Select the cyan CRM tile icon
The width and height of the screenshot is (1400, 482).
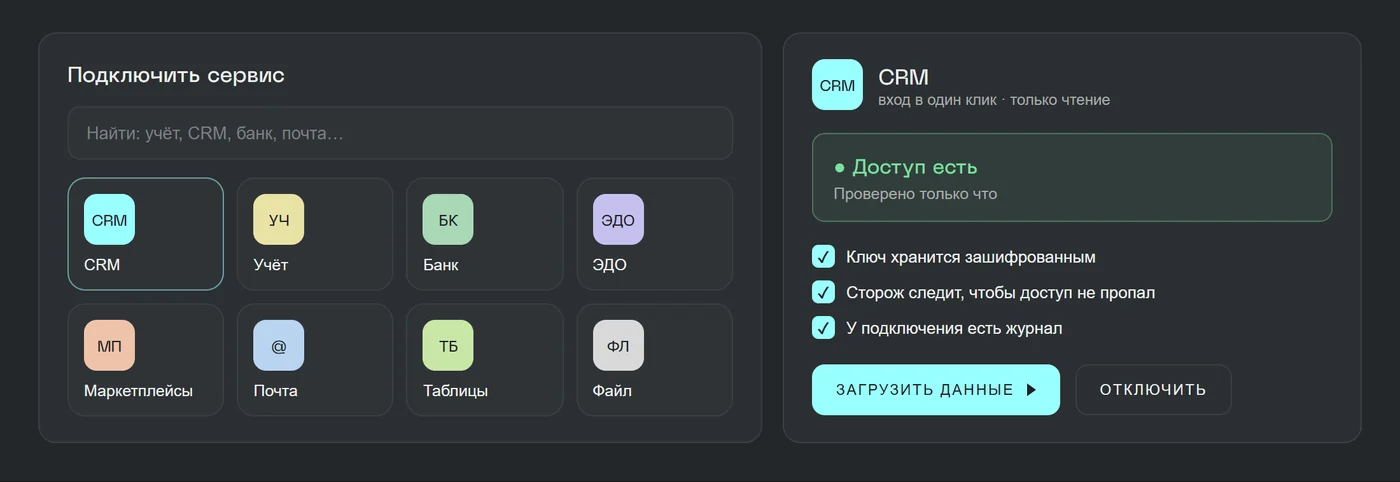(x=109, y=220)
